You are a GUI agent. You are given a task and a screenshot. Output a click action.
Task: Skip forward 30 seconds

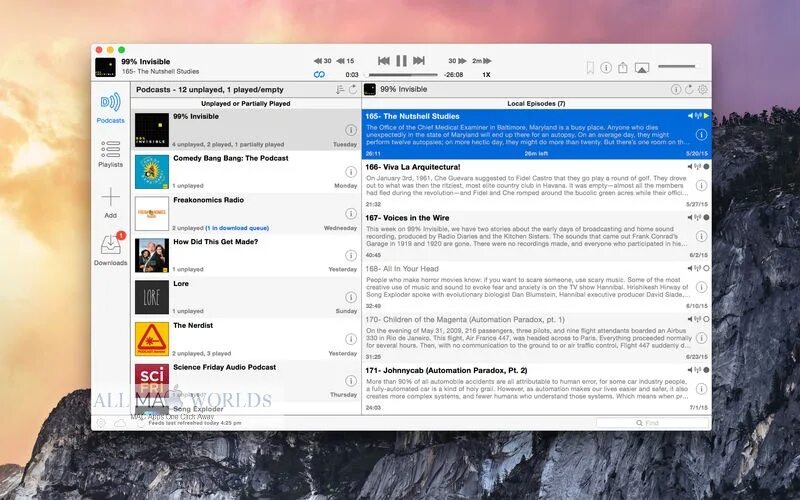[x=457, y=61]
